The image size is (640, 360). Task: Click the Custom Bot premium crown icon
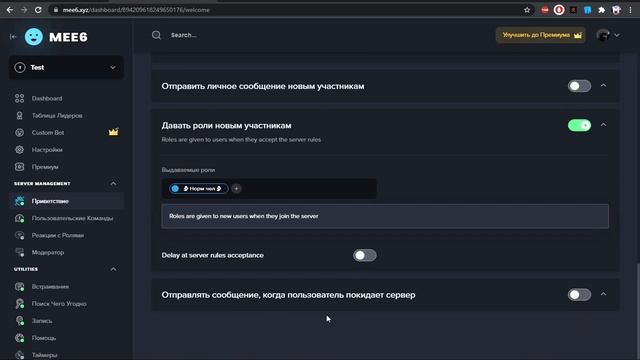113,132
